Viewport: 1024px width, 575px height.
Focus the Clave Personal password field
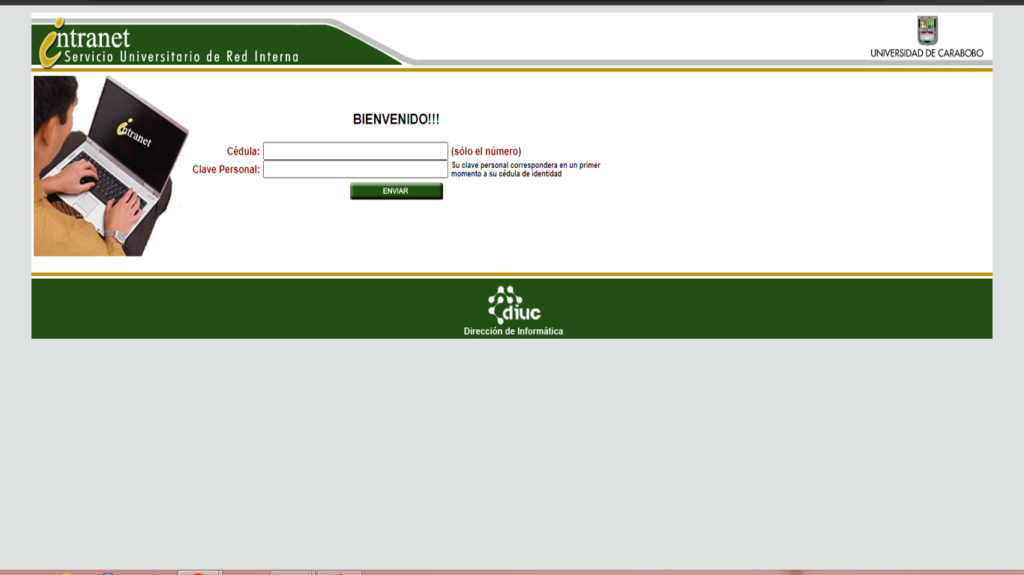(x=355, y=169)
